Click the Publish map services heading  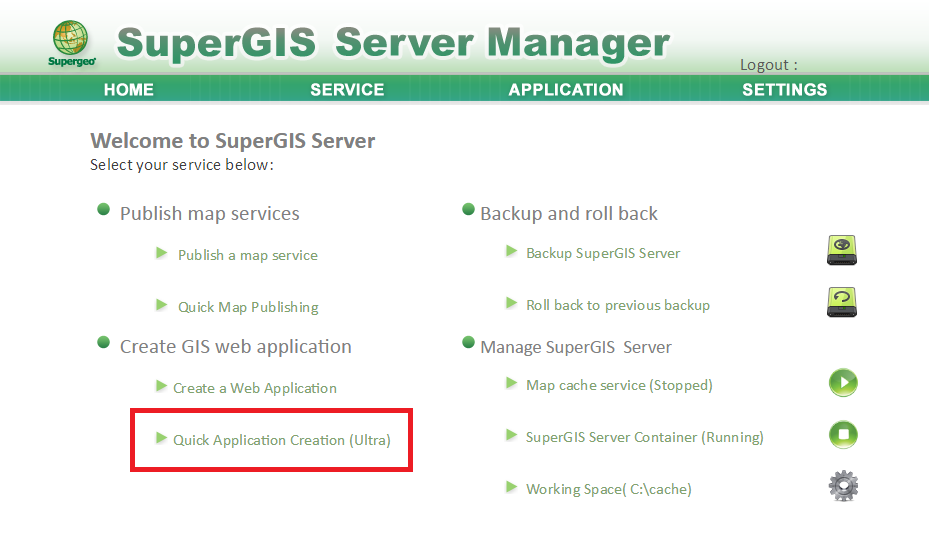click(x=210, y=213)
